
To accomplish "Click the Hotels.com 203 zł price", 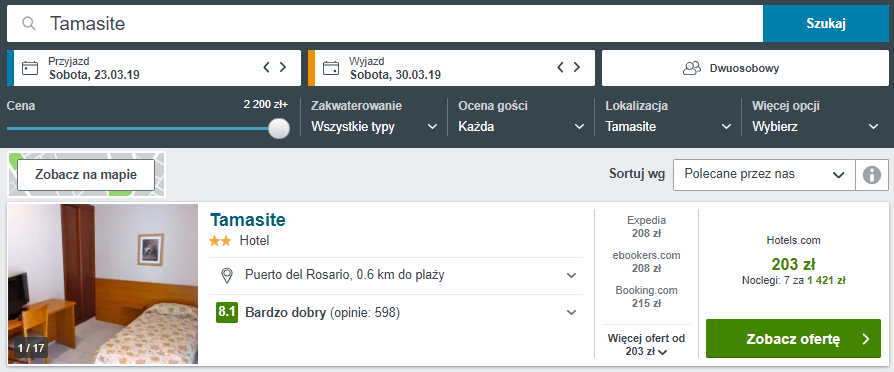I will pos(793,264).
